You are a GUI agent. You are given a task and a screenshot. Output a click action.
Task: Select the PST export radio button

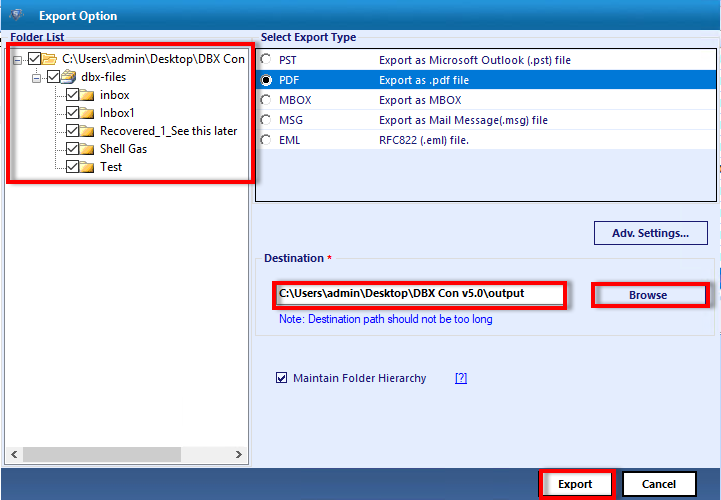(x=266, y=59)
